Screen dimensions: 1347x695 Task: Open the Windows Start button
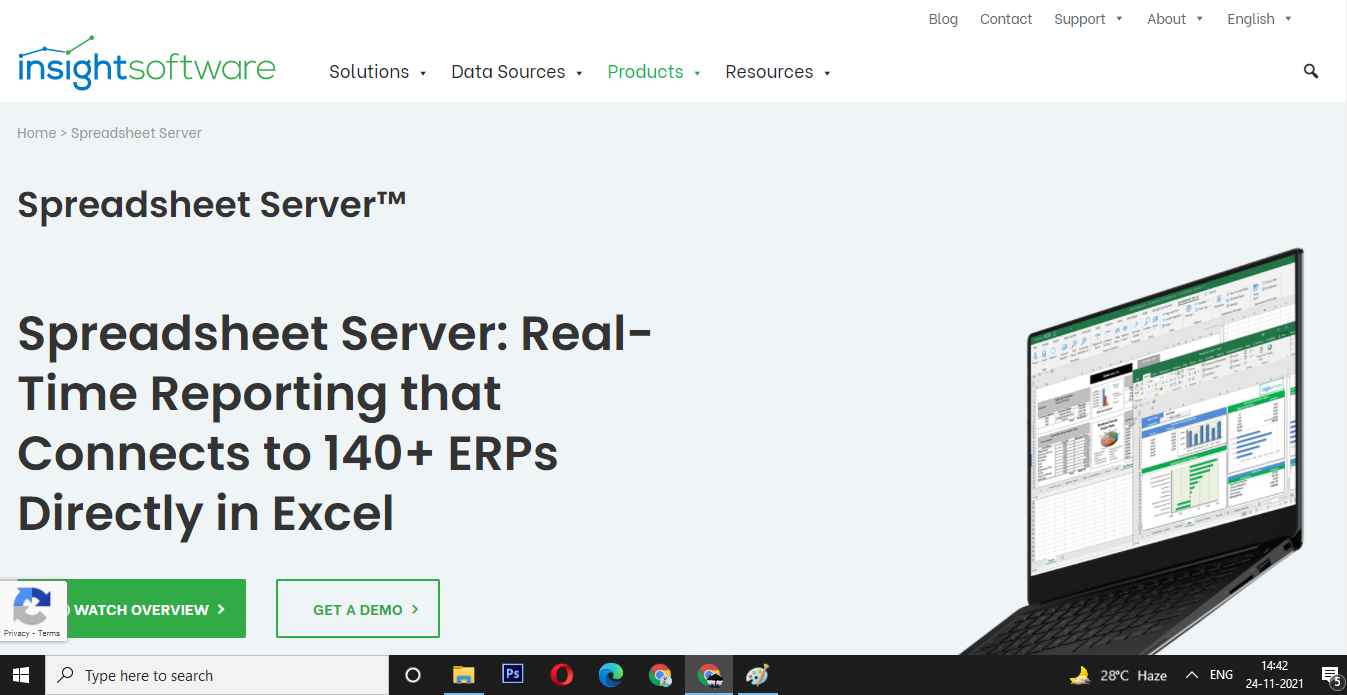(22, 675)
